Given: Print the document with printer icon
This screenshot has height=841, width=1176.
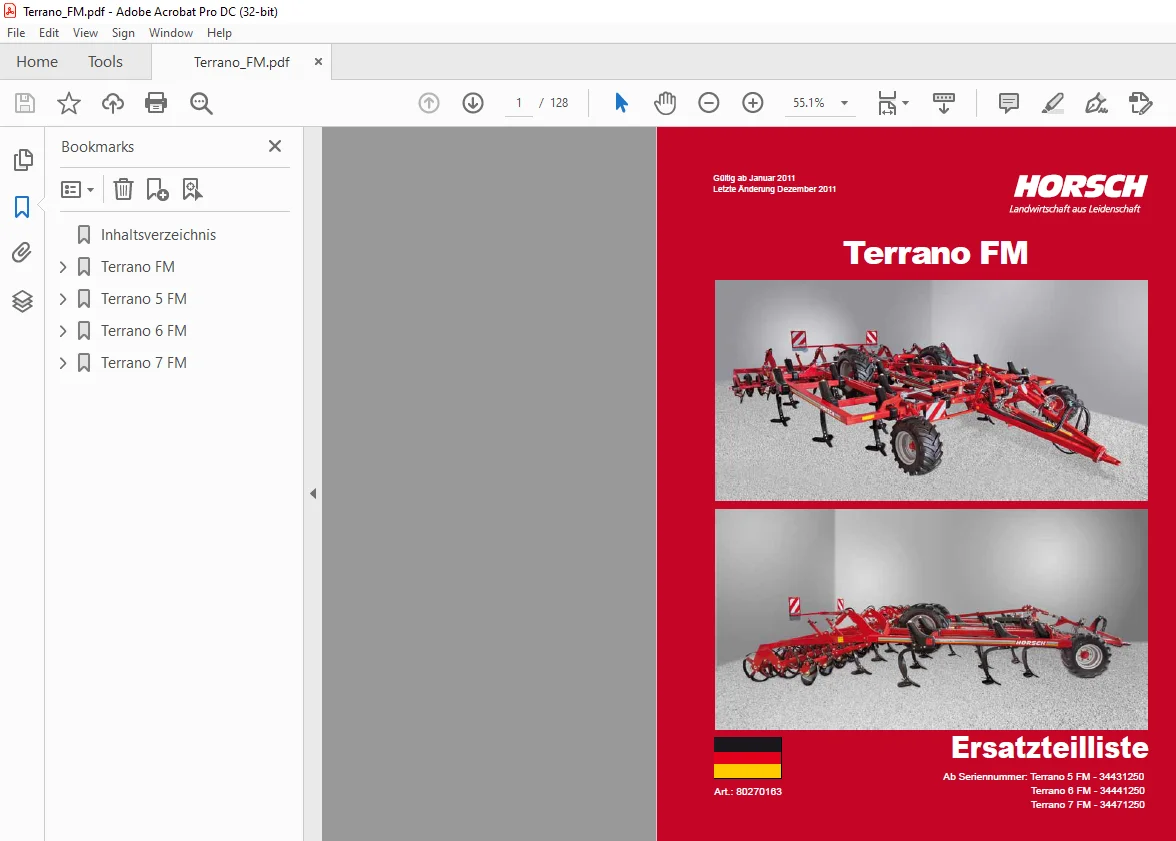Looking at the screenshot, I should click(x=156, y=103).
